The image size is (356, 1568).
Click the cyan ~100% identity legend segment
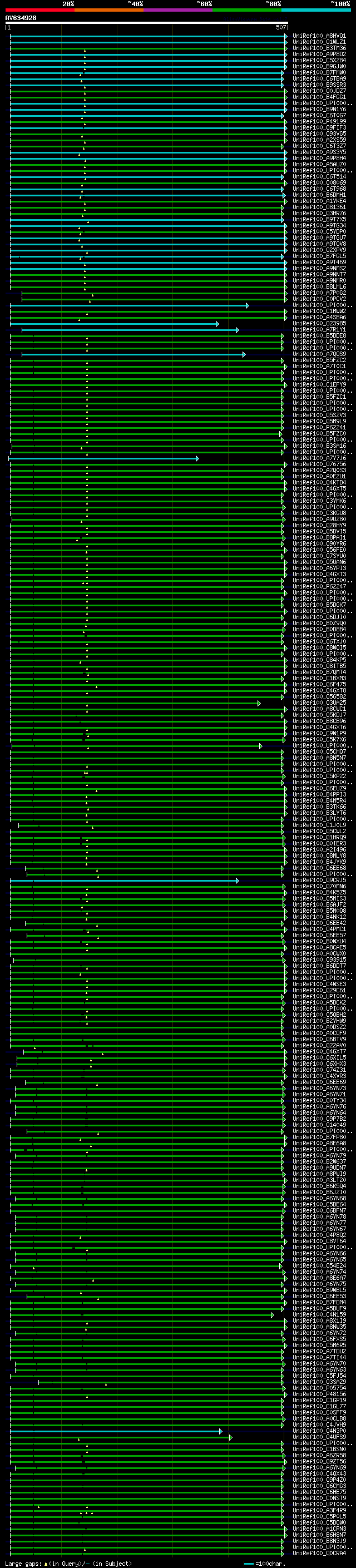tap(316, 10)
